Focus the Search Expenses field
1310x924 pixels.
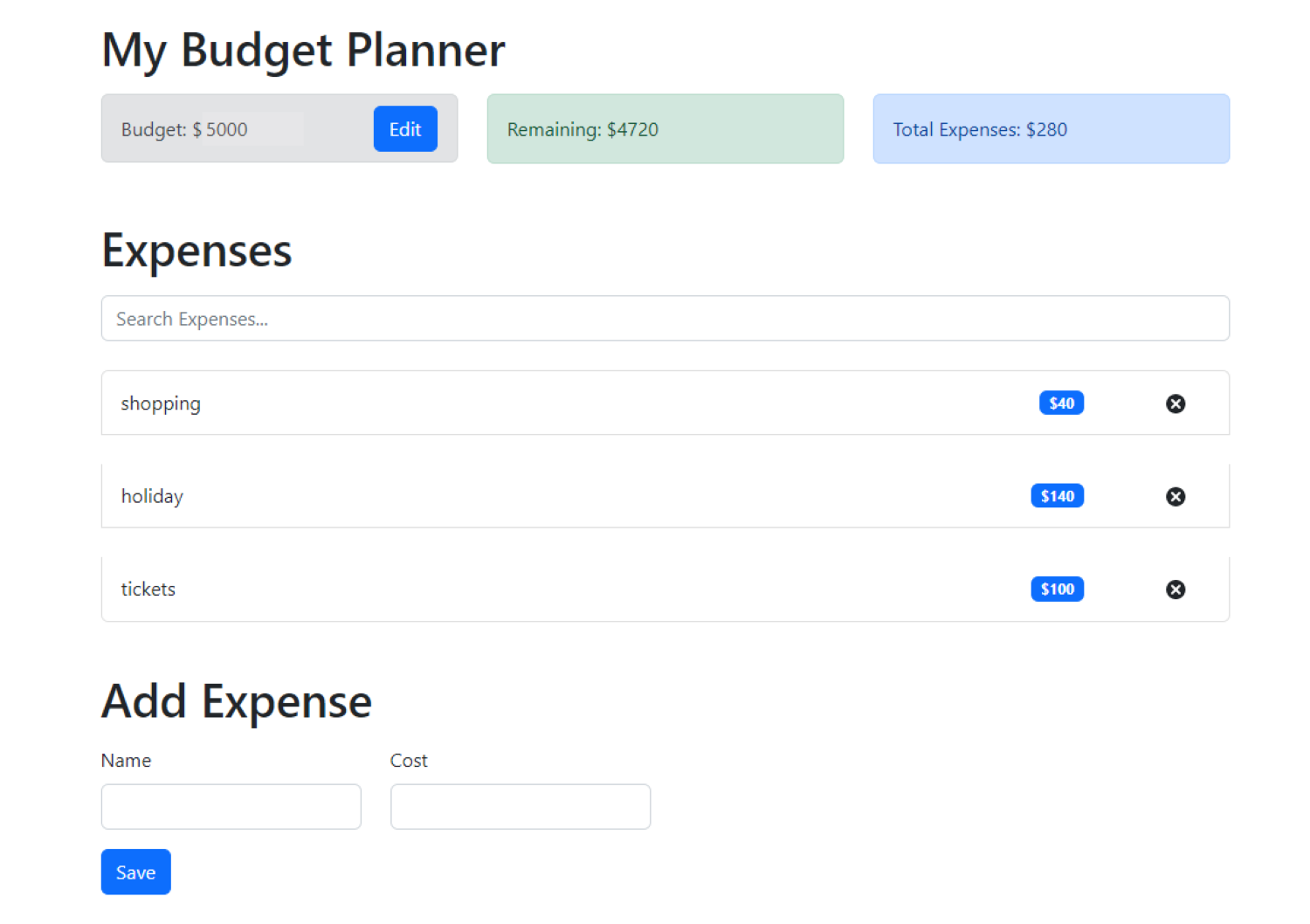point(665,319)
